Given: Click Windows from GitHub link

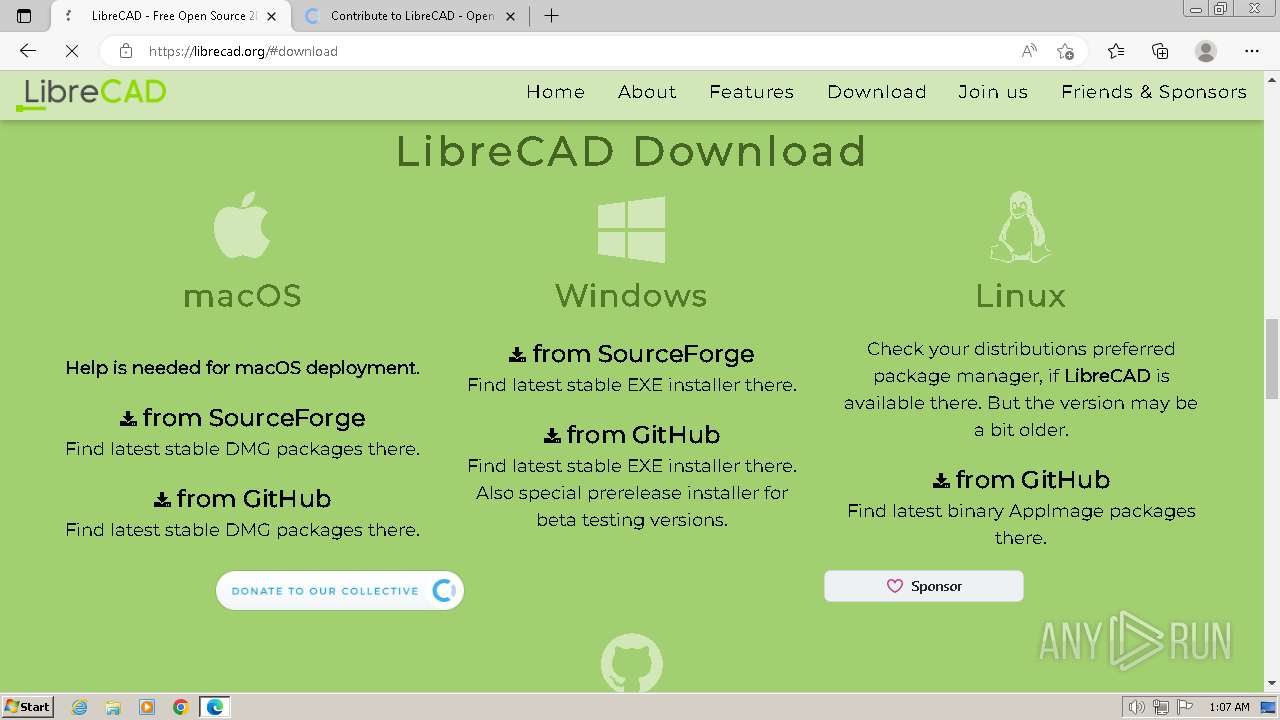Looking at the screenshot, I should point(631,435).
